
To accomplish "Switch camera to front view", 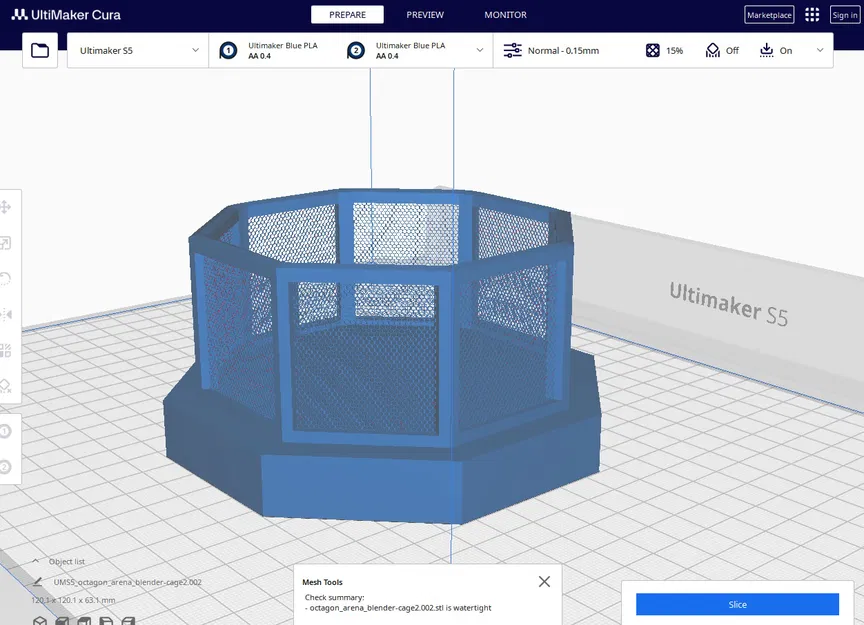I will 62,621.
